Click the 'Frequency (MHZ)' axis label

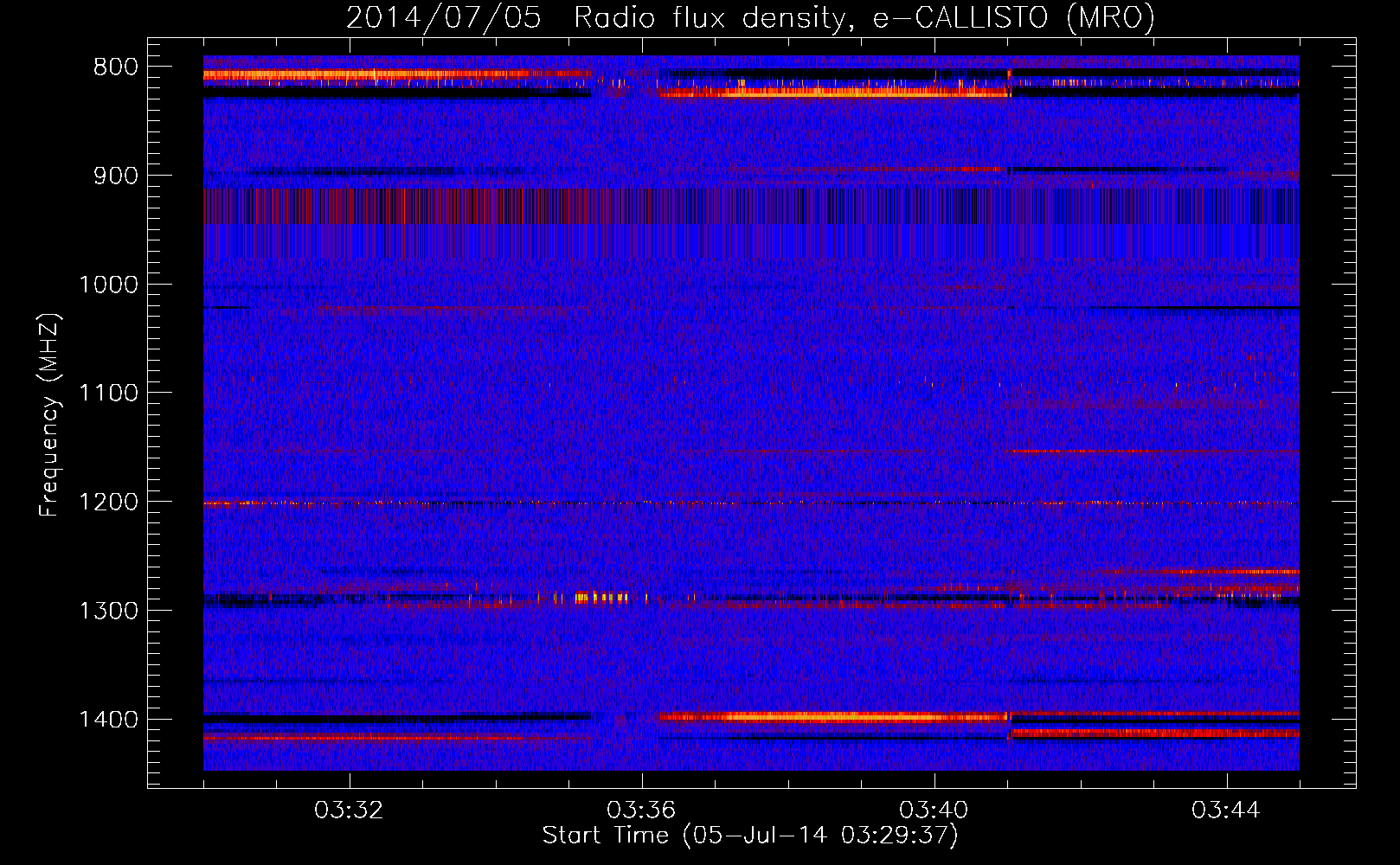tap(49, 415)
